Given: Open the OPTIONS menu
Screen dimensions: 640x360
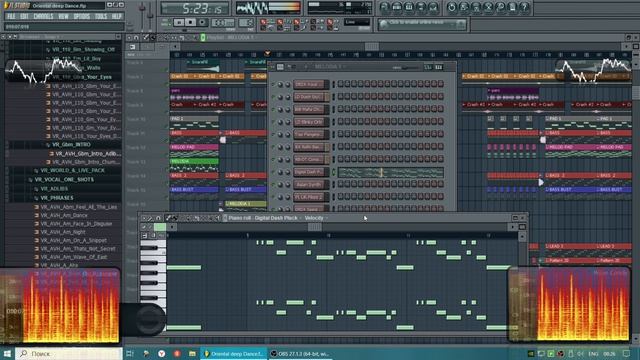Looking at the screenshot, I should 82,16.
